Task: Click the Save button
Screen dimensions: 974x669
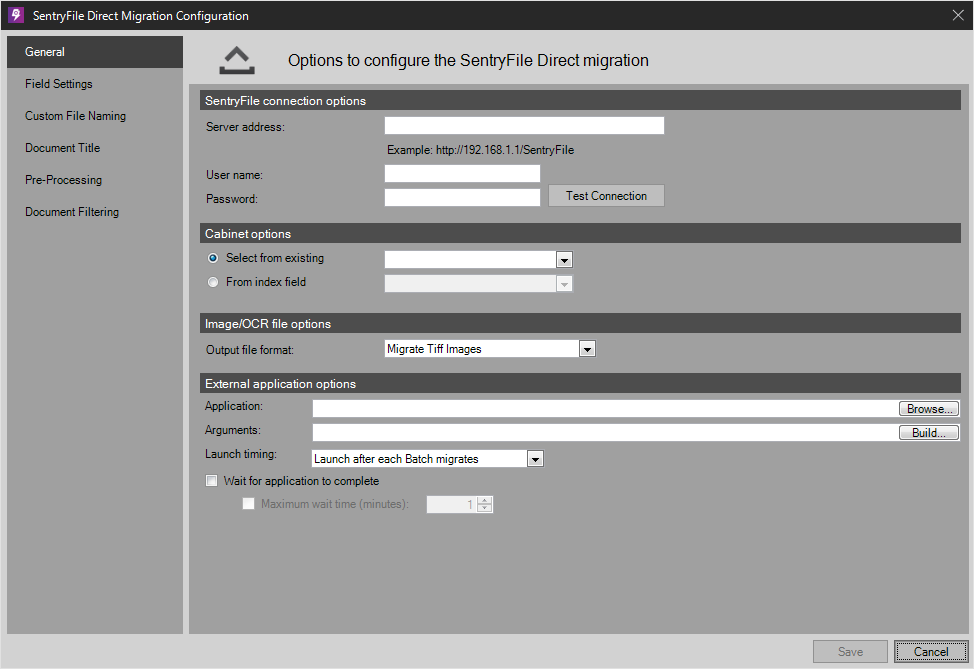Action: click(850, 652)
